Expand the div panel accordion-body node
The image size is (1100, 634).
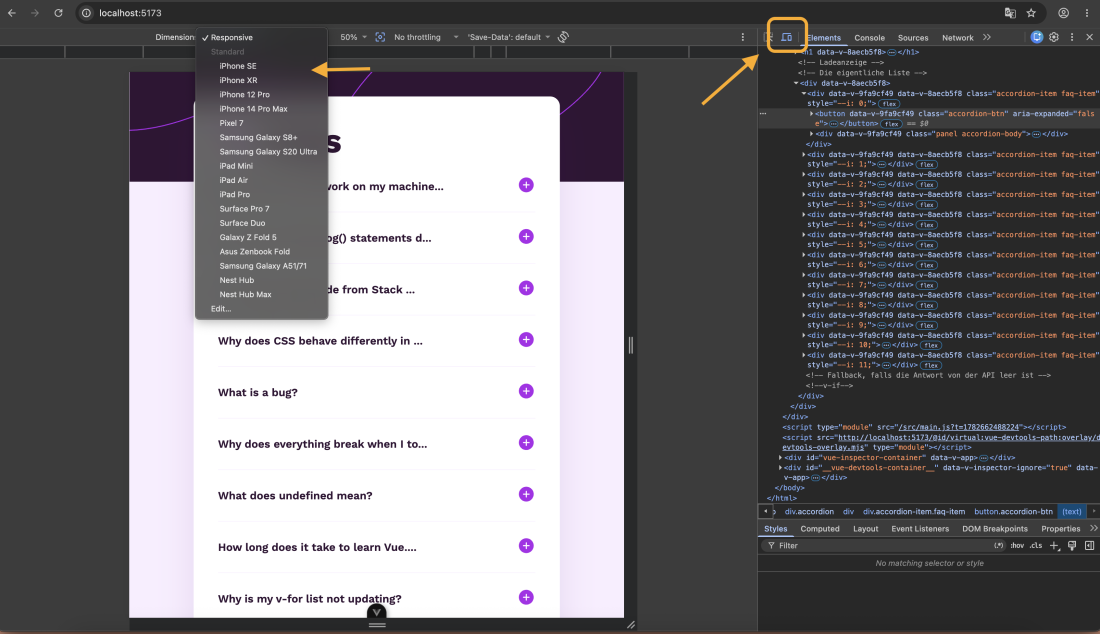pyautogui.click(x=812, y=134)
